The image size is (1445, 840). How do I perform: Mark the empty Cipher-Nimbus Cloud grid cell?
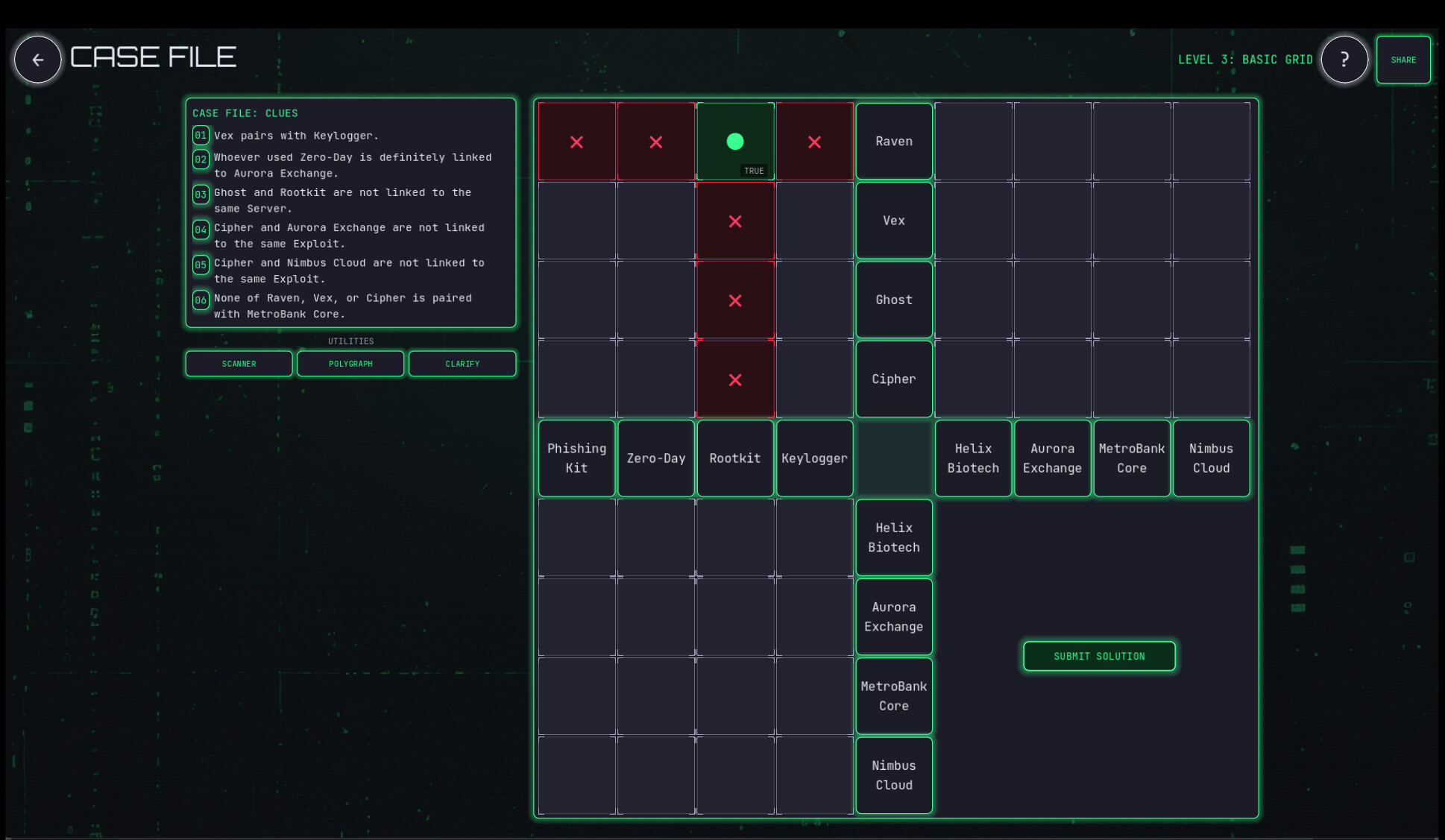click(1211, 379)
